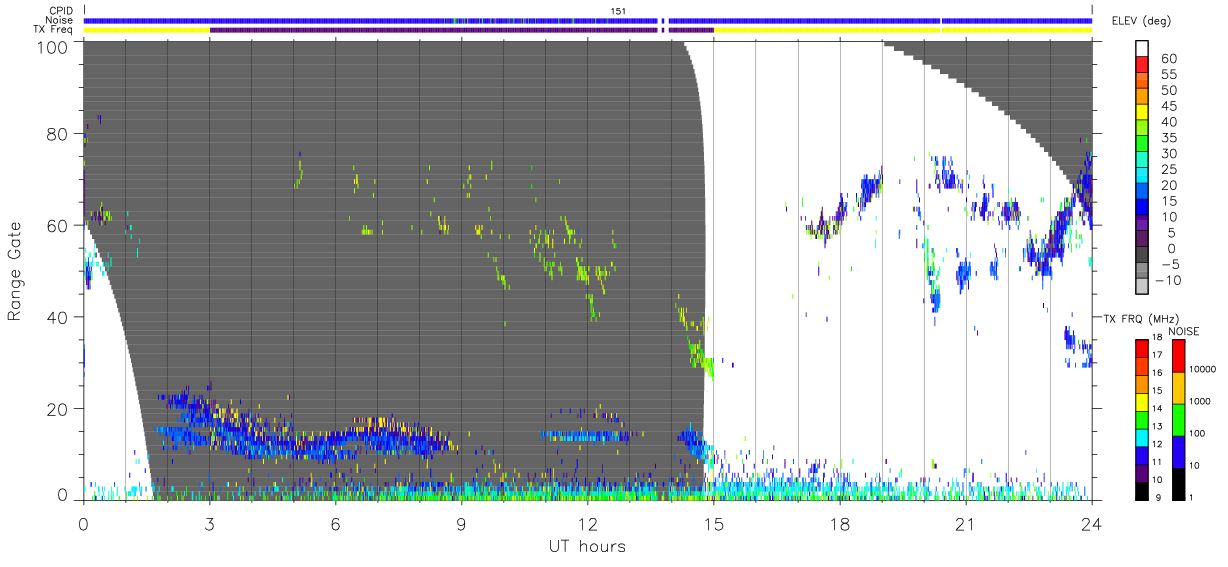Click the 'UT hours' x-axis label
The width and height of the screenshot is (1228, 567).
pyautogui.click(x=586, y=546)
